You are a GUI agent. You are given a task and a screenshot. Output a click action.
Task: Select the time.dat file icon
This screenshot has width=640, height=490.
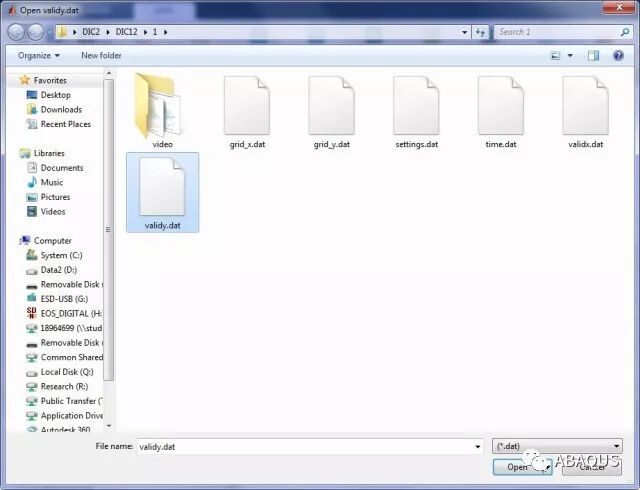(501, 106)
